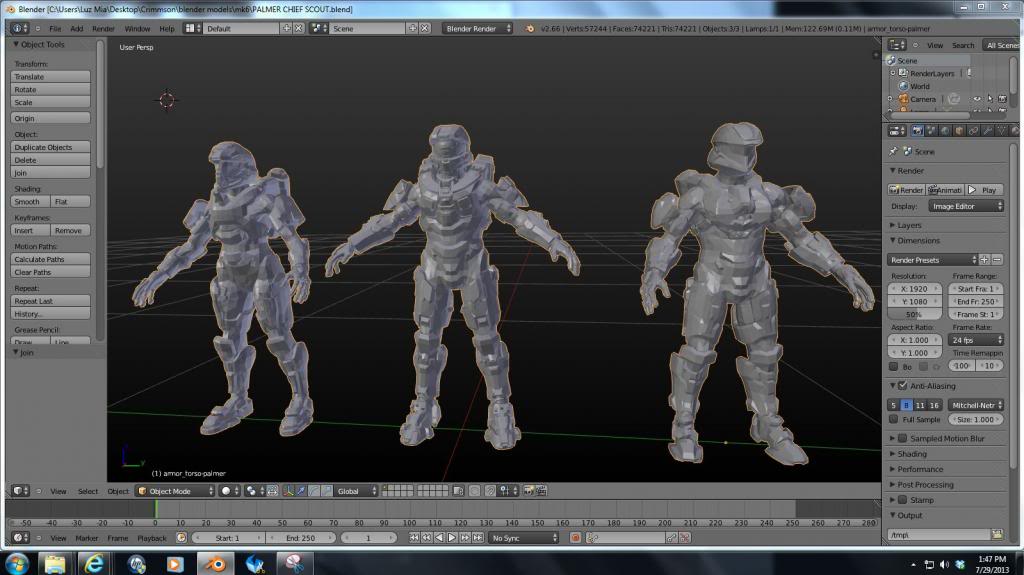Click the screen layout browse icon
Viewport: 1024px width, 575px height.
(x=192, y=28)
